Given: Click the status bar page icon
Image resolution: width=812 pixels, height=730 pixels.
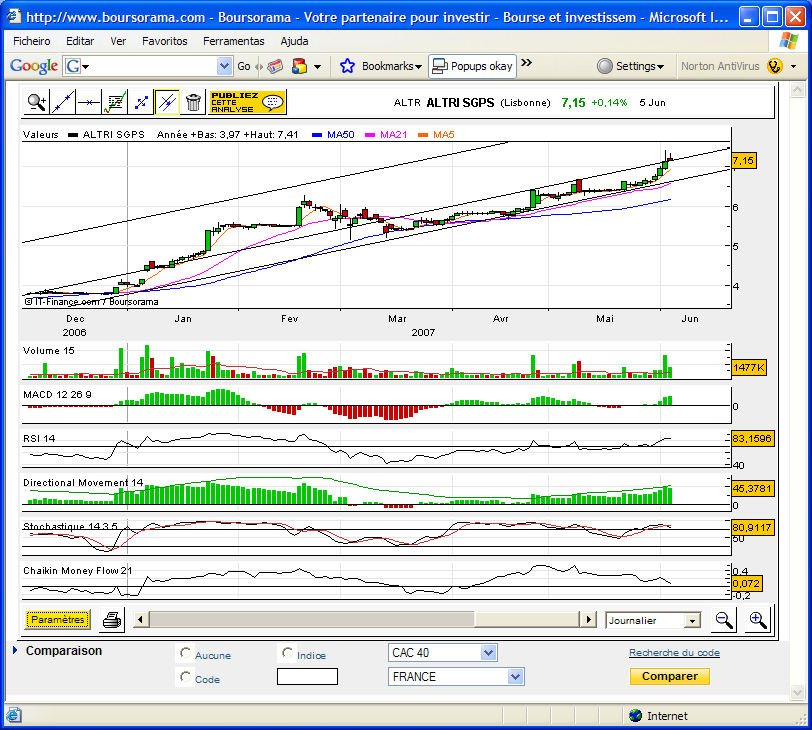Looking at the screenshot, I should (13, 716).
